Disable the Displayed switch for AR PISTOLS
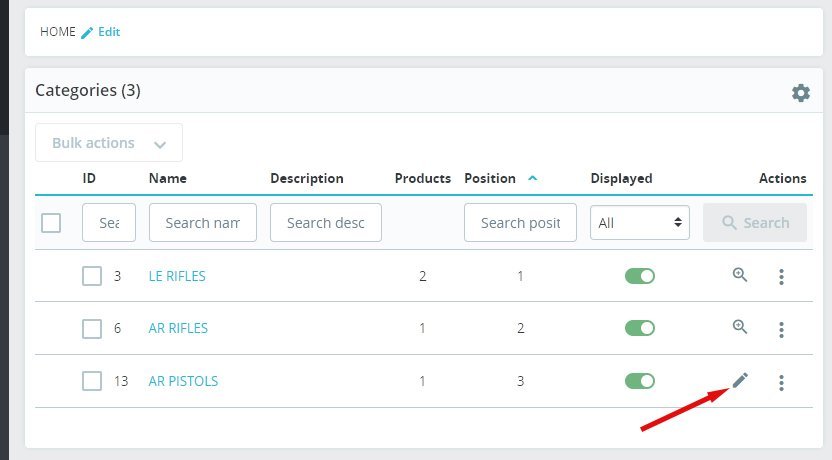This screenshot has width=832, height=460. click(x=640, y=381)
